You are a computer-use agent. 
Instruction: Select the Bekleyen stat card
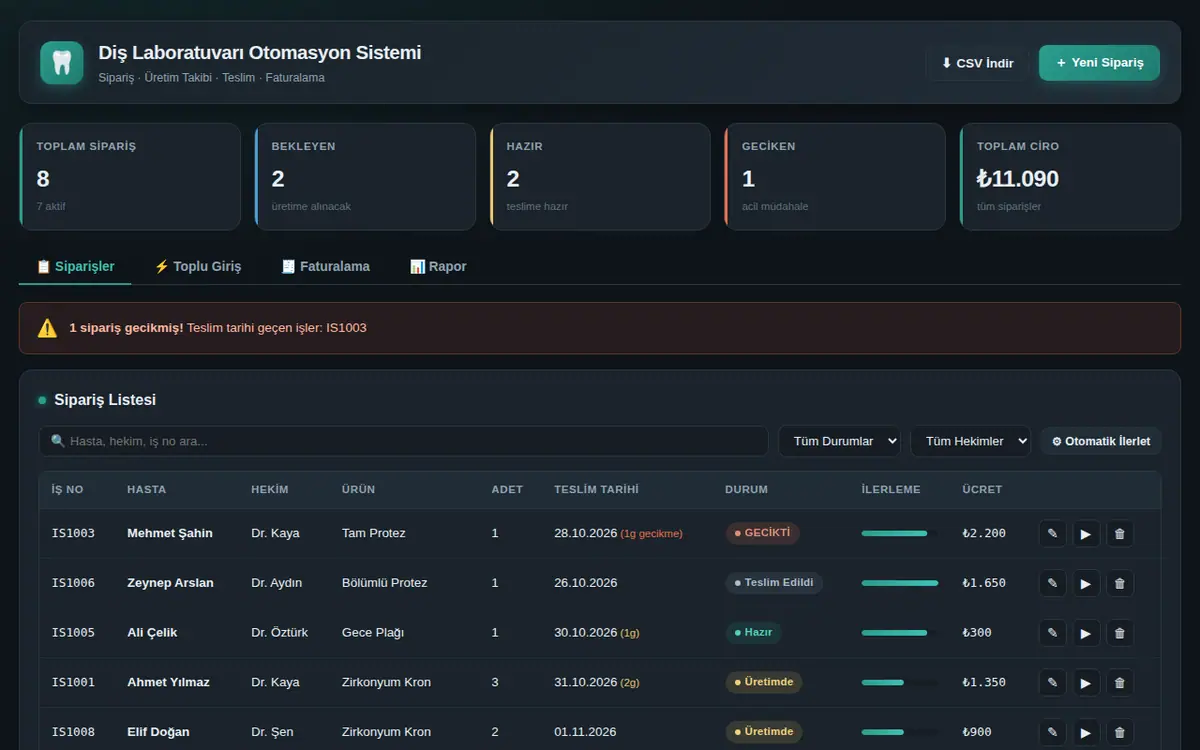[365, 177]
